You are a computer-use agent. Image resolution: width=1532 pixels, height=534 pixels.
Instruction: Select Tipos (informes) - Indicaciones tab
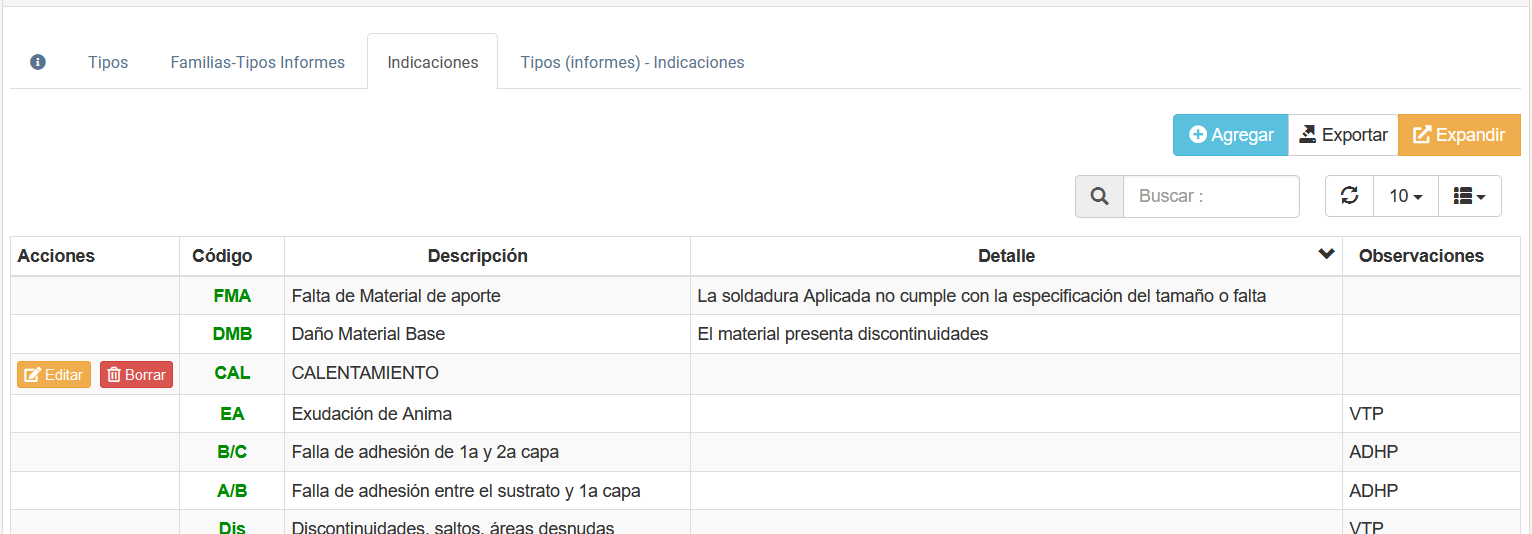(x=632, y=62)
